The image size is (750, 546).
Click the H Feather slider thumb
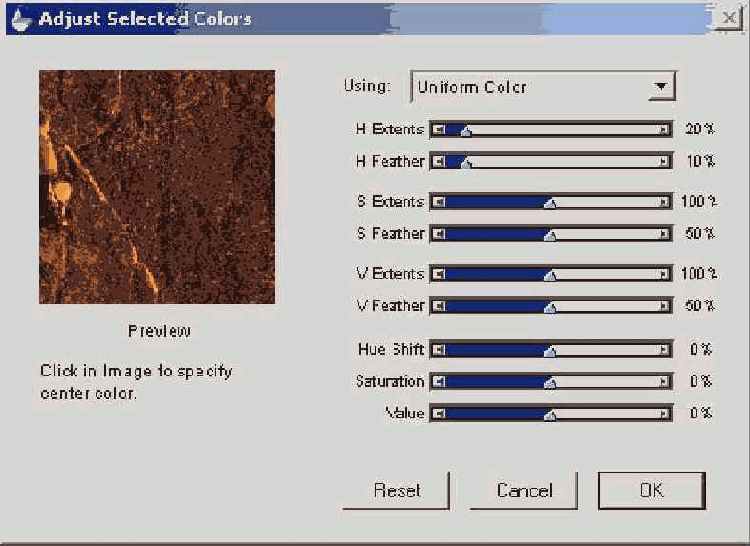(x=466, y=163)
